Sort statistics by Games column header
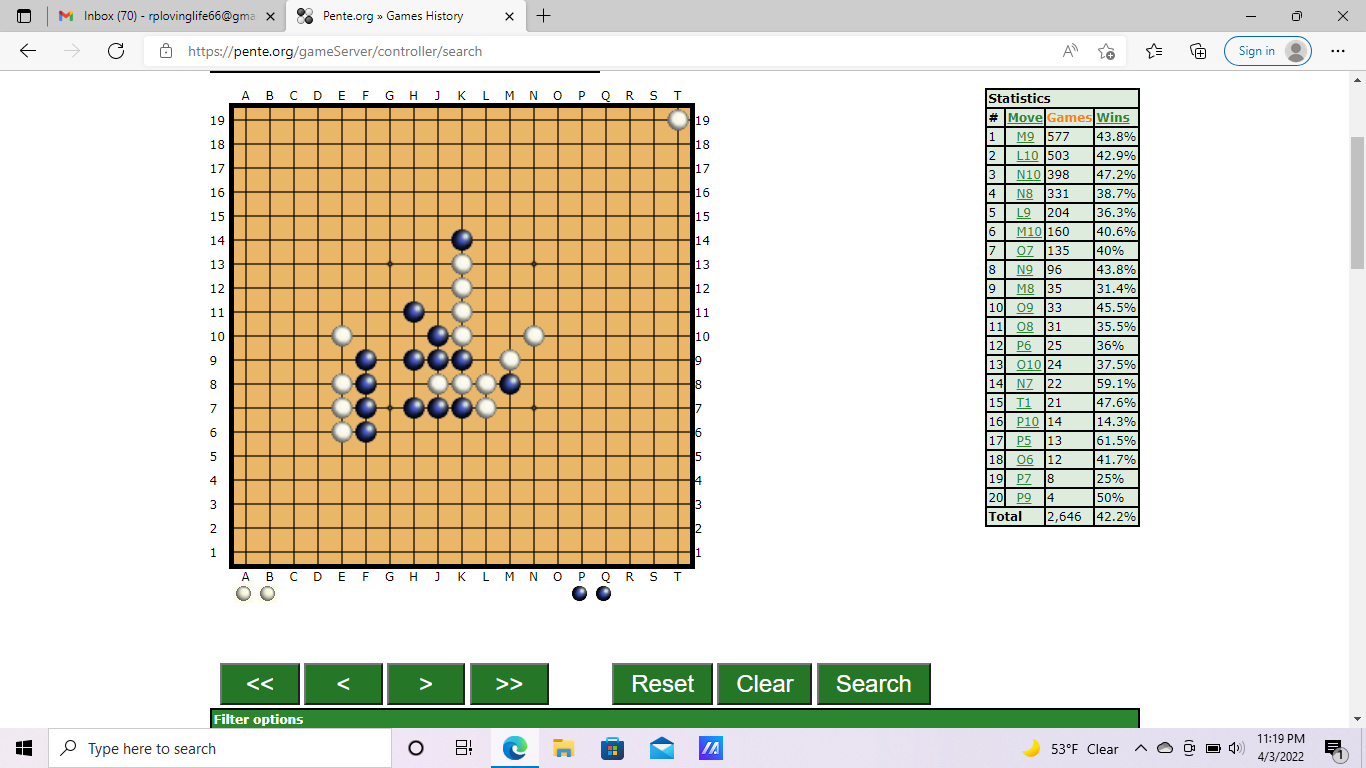The image size is (1366, 768). click(x=1069, y=117)
